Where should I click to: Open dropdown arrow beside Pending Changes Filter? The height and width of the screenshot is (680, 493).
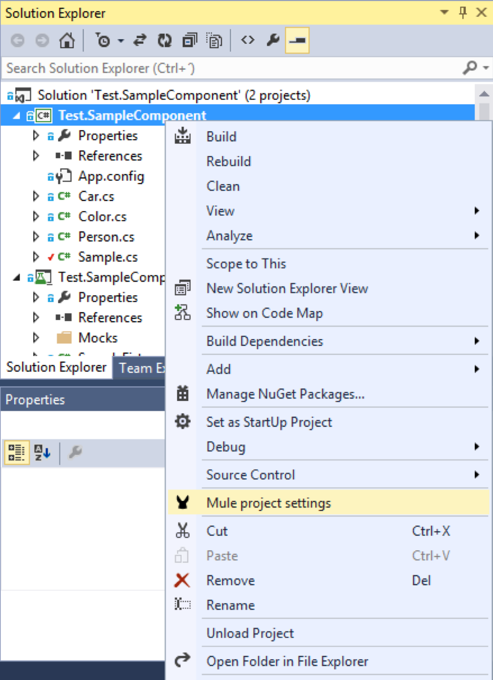121,41
